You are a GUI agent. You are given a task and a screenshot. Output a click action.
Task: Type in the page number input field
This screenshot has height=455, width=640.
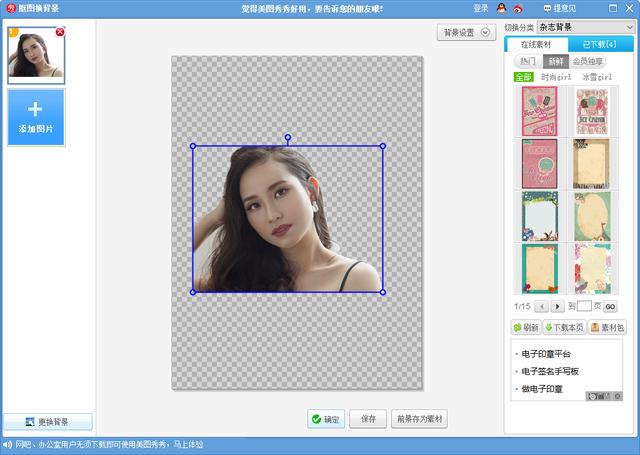(x=585, y=306)
